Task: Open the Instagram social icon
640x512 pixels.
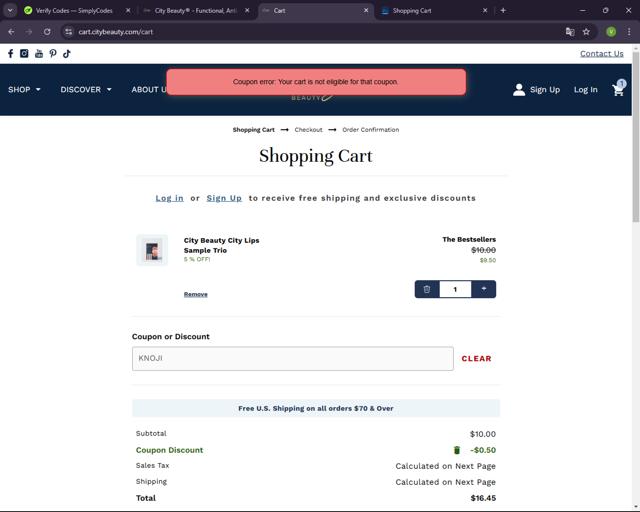Action: coord(24,53)
